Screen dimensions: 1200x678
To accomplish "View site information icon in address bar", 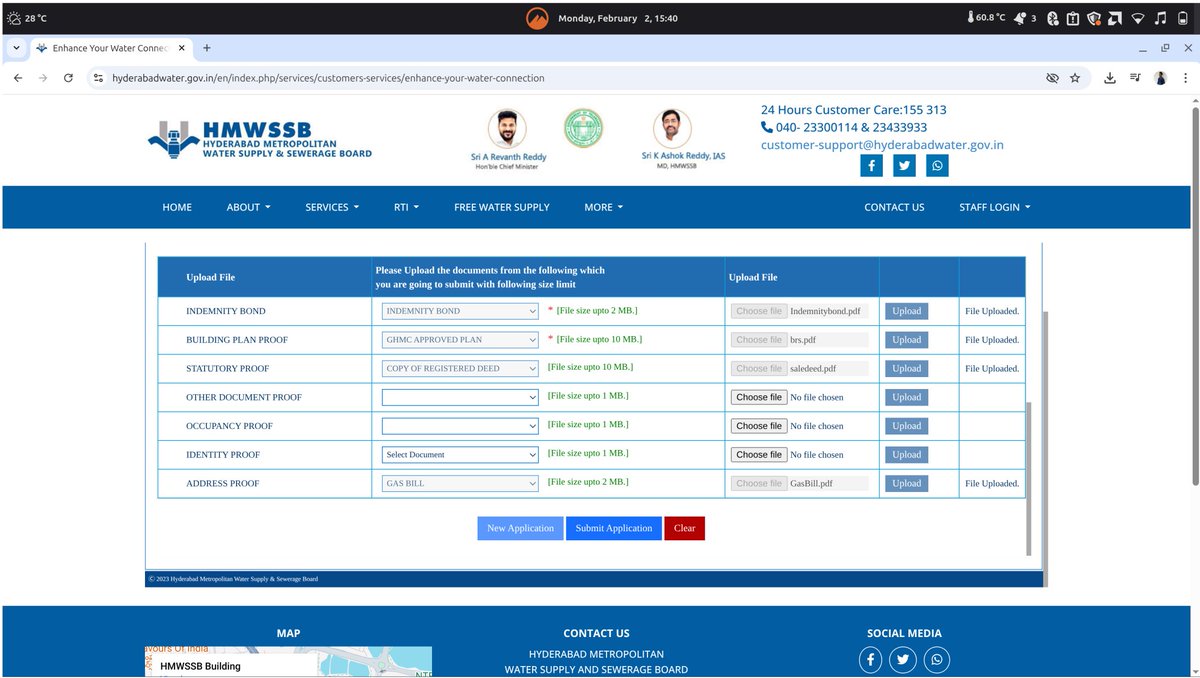I will coord(98,78).
